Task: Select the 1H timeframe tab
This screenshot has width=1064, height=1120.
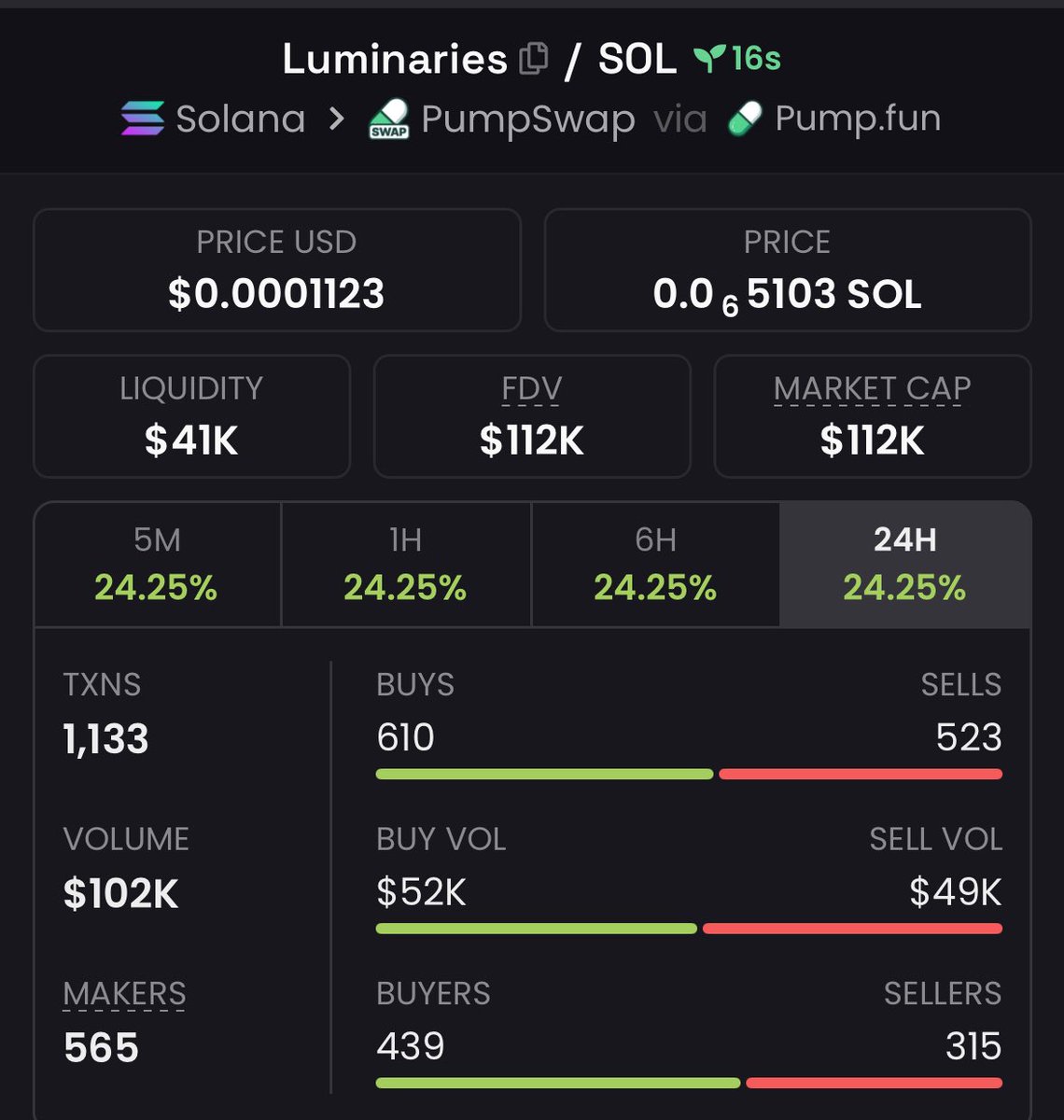Action: (x=405, y=565)
